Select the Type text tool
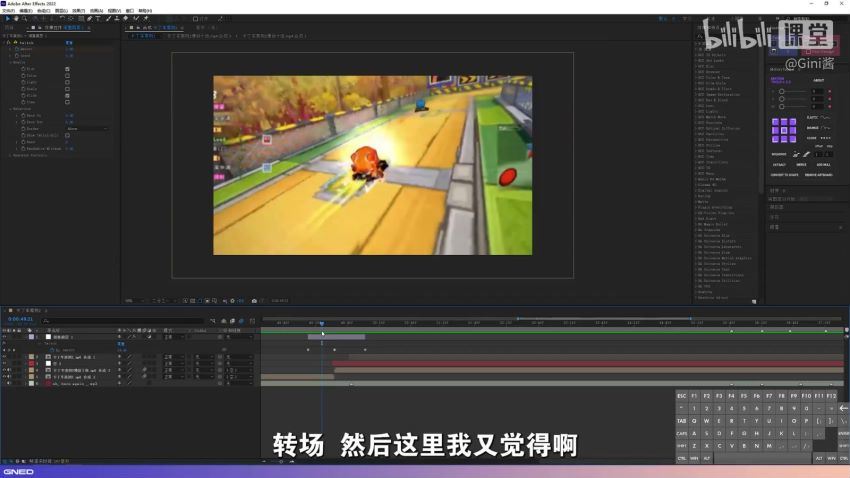The width and height of the screenshot is (850, 478). coord(98,18)
